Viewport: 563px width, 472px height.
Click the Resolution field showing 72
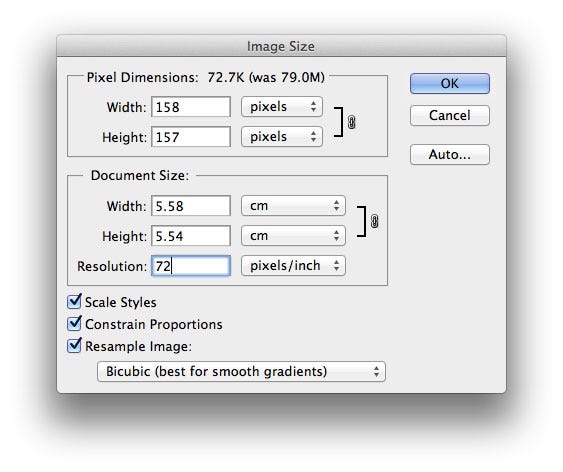[191, 266]
